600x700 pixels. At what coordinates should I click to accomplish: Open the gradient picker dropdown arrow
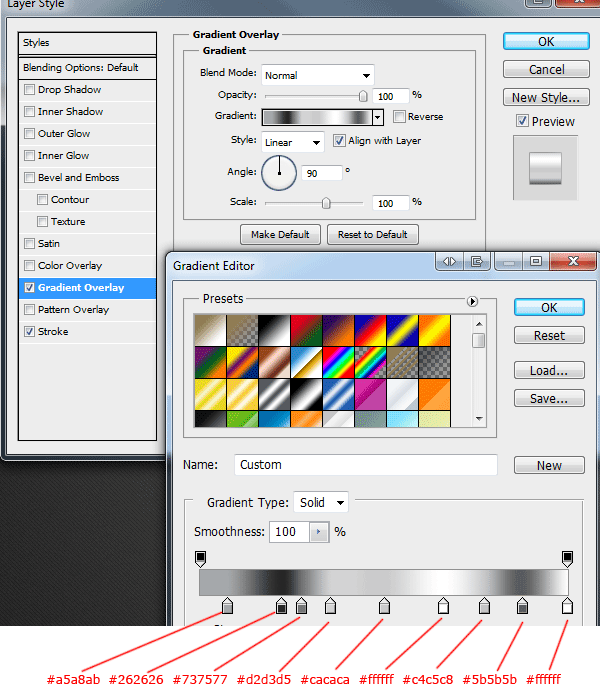point(378,117)
